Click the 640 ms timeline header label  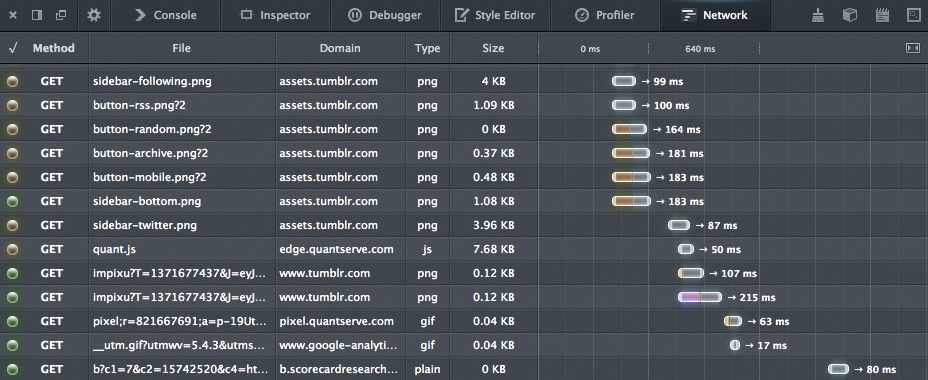coord(700,49)
